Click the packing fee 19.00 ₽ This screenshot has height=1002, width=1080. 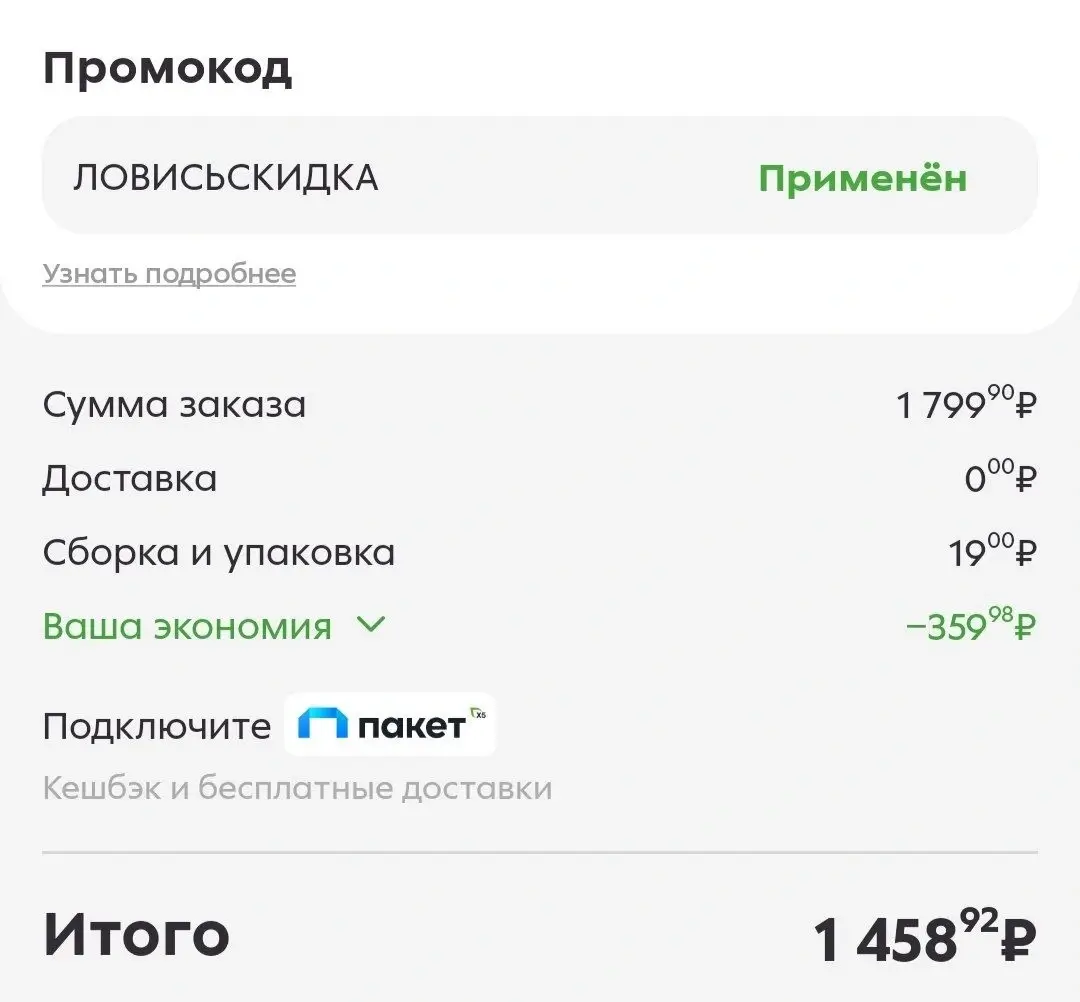coord(992,553)
